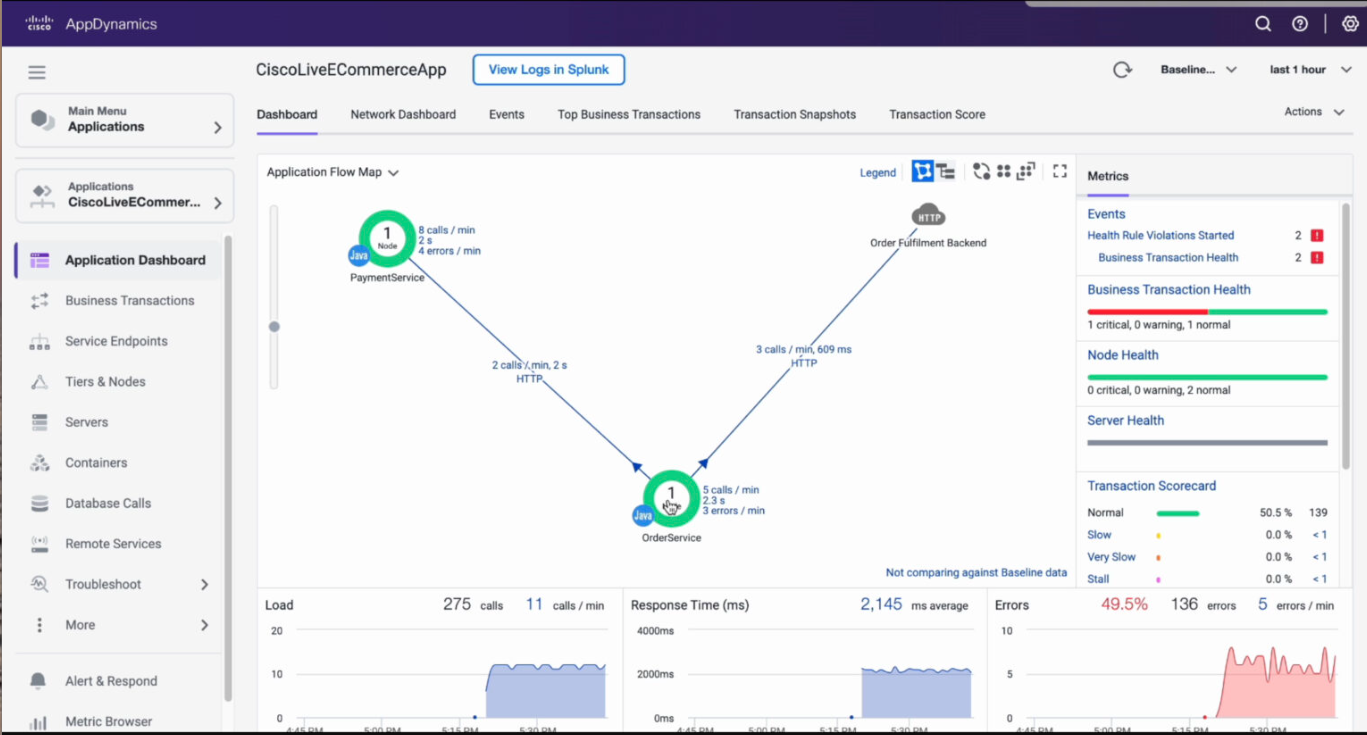Click the fit-to-view layout icon

tap(1025, 172)
